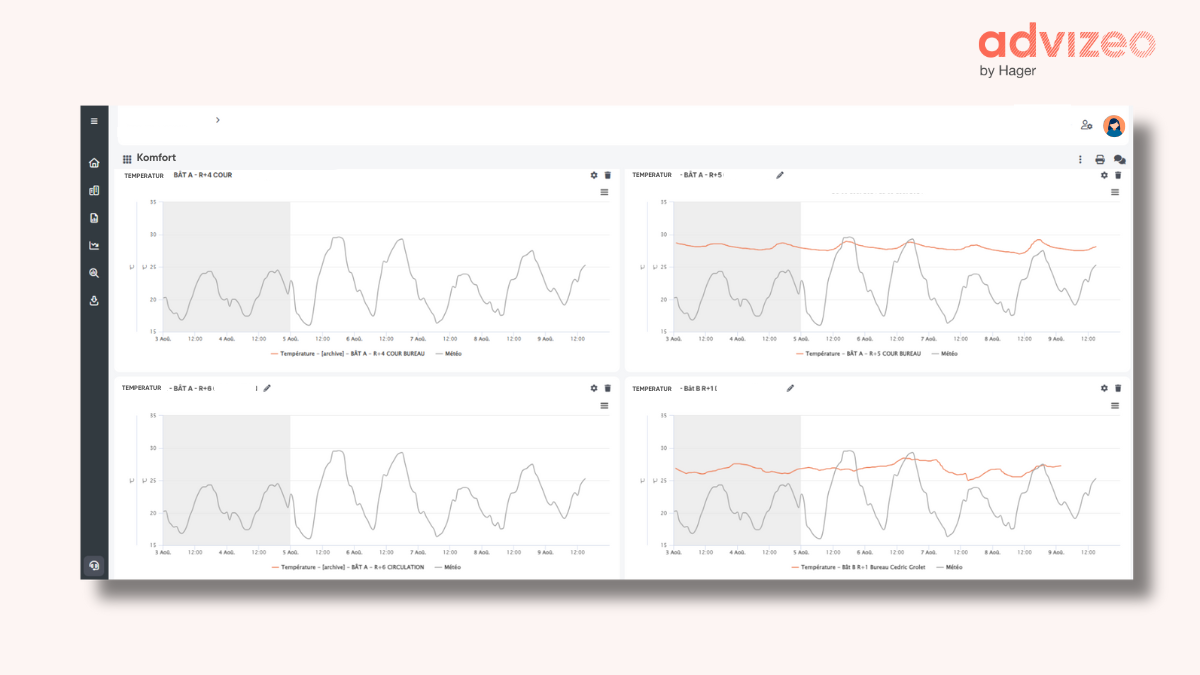Open settings of Bât B R+1 widget

click(x=1104, y=388)
